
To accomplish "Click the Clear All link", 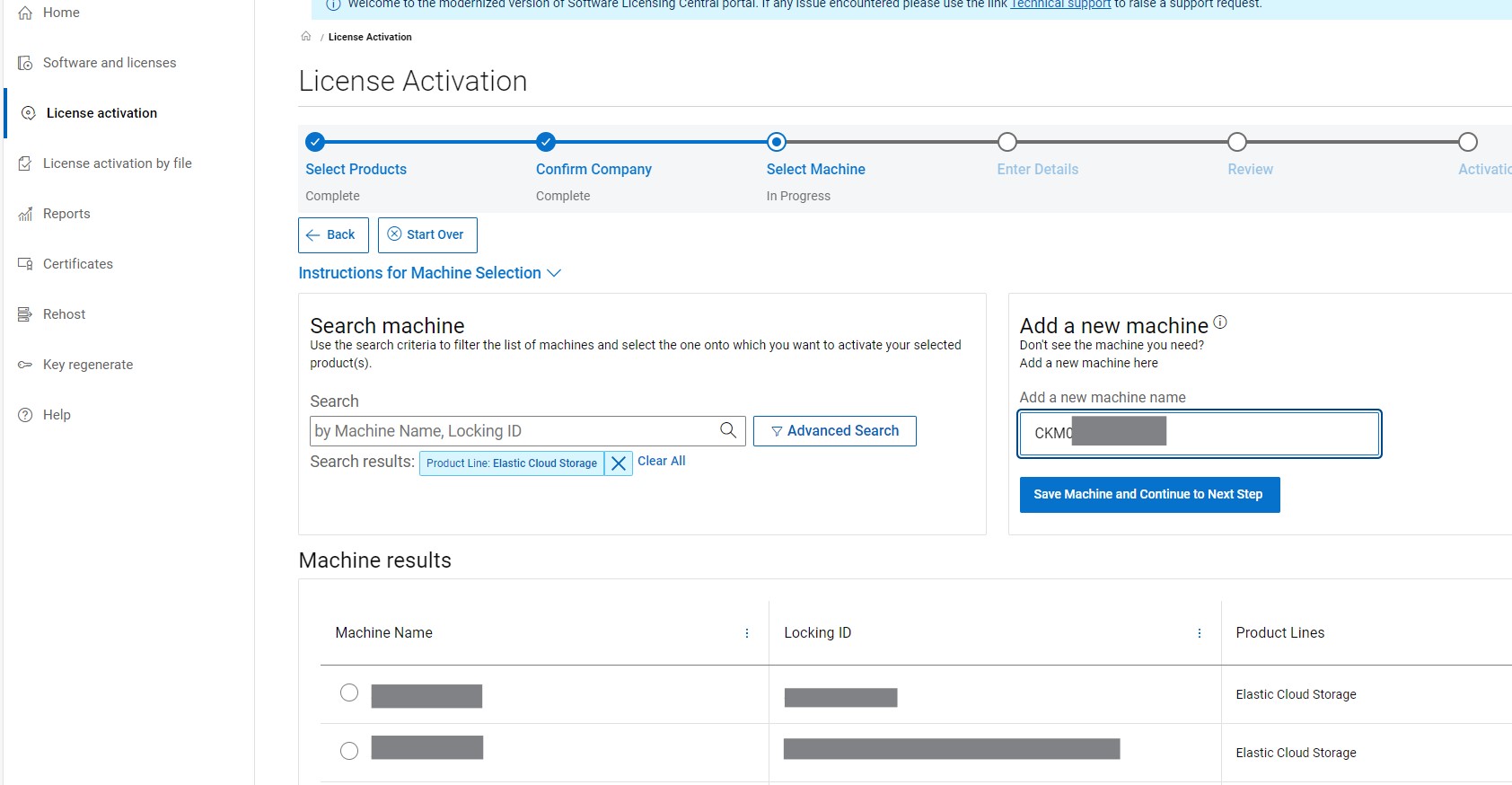I will (x=661, y=461).
